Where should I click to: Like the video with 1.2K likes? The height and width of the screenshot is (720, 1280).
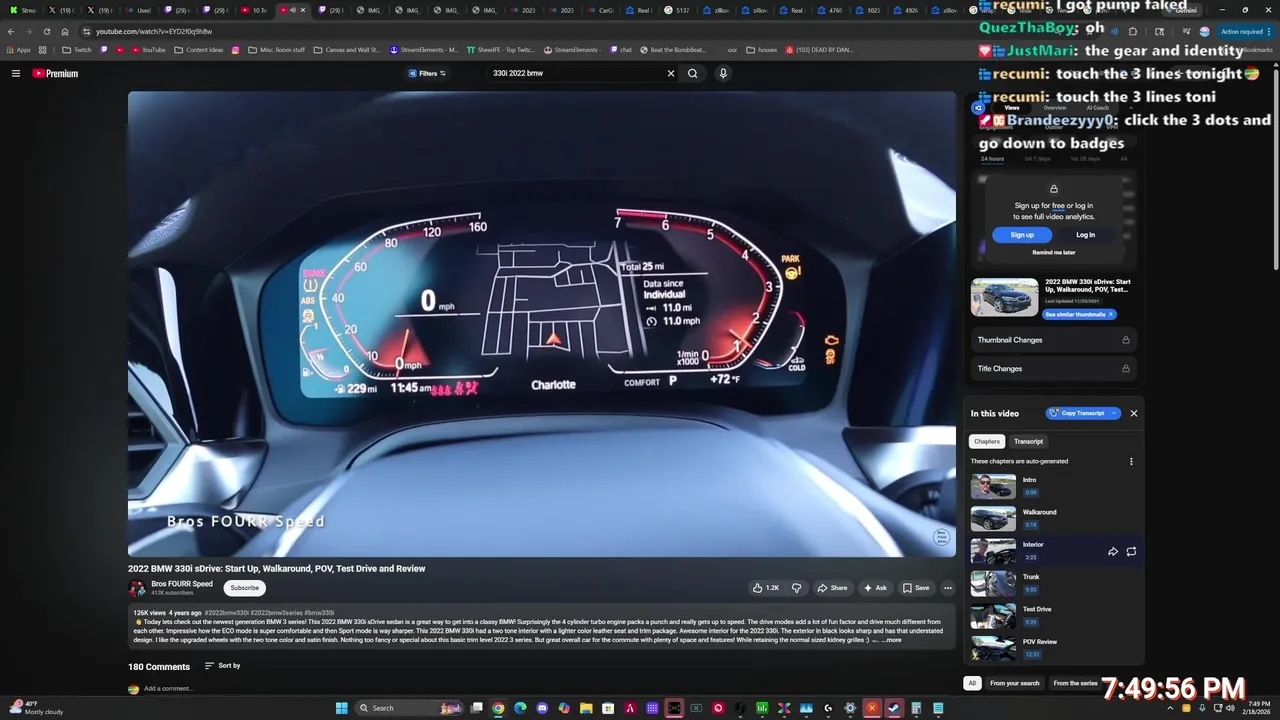[x=765, y=588]
